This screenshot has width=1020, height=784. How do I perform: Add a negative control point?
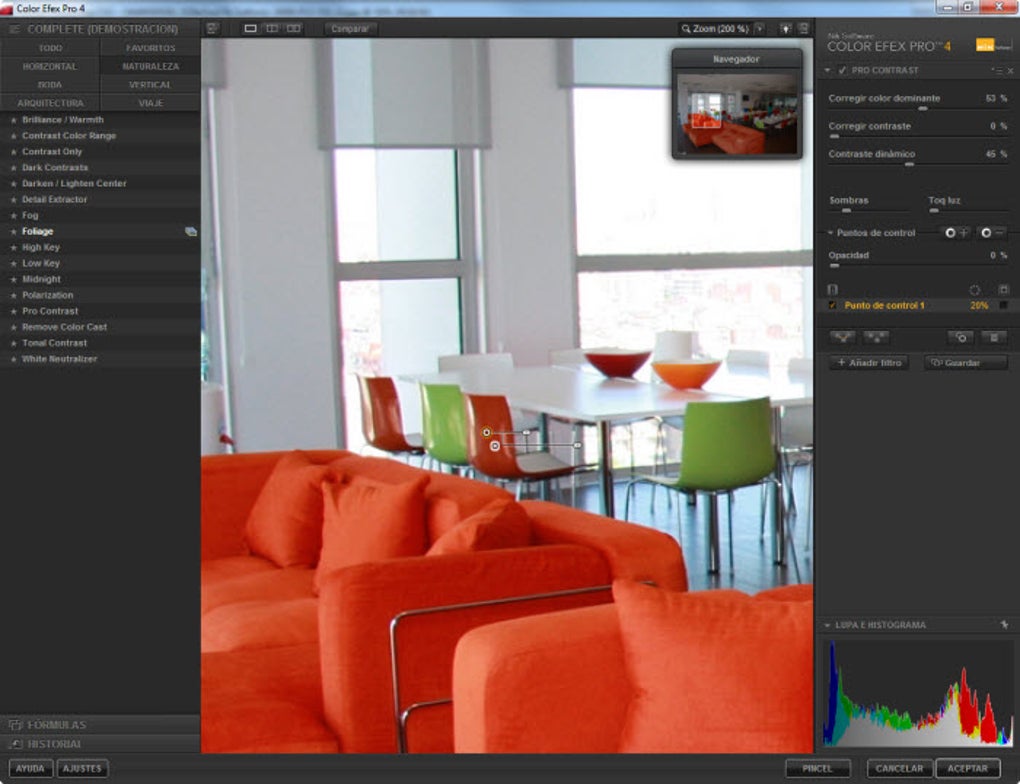pos(993,233)
